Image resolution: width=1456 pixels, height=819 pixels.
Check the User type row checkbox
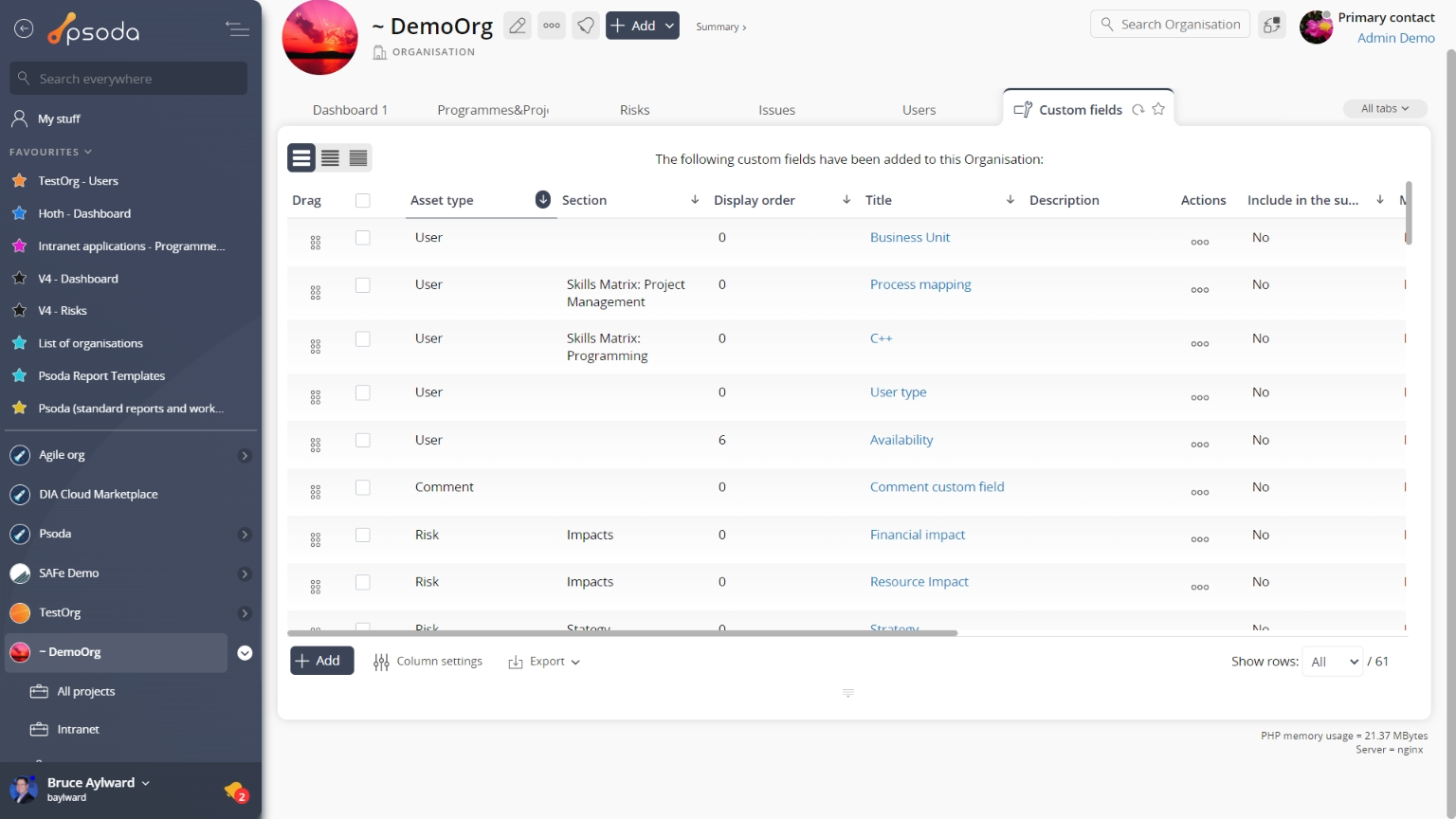pos(362,393)
